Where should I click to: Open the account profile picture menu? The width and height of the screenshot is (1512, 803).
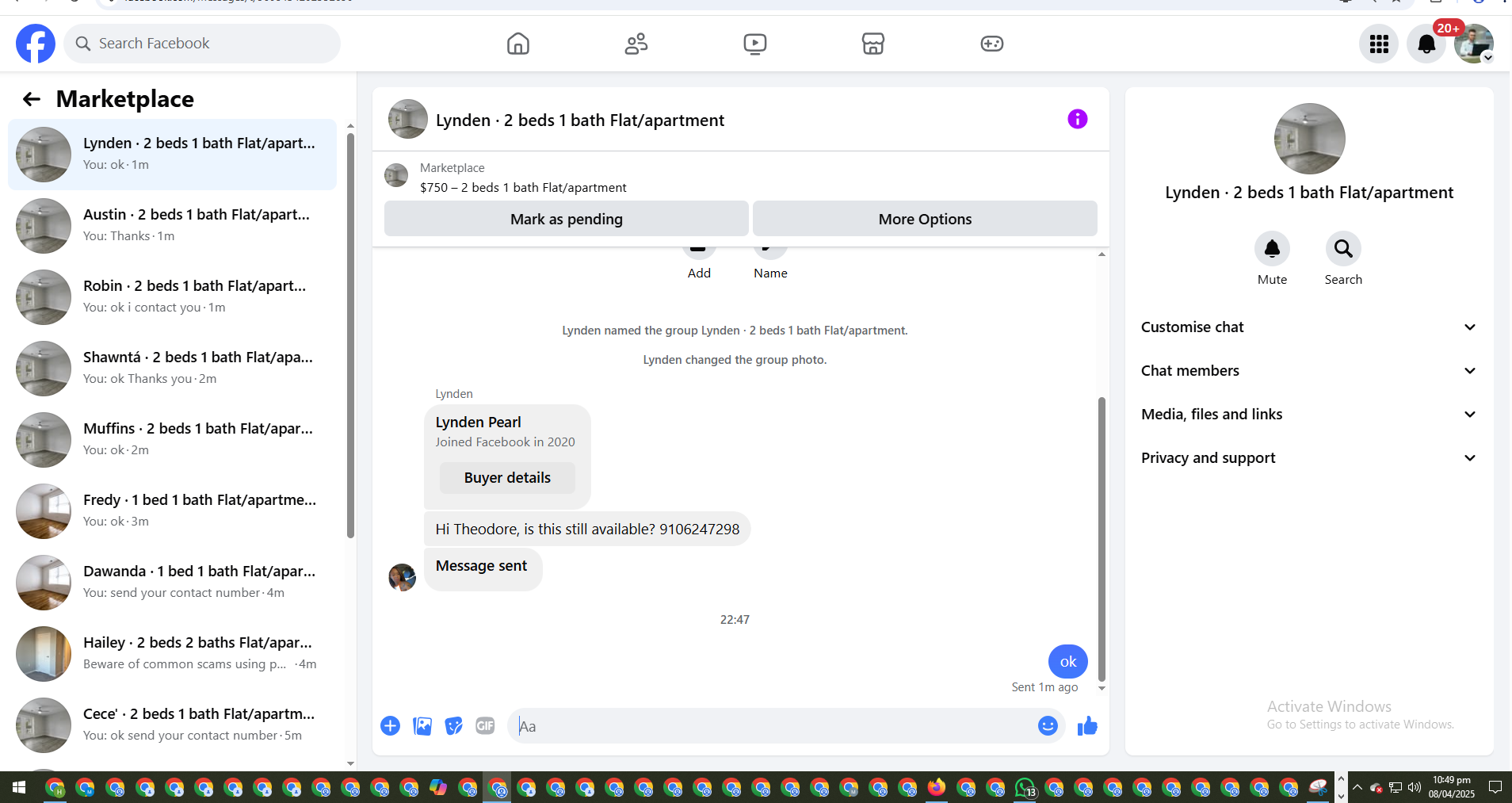click(1474, 44)
